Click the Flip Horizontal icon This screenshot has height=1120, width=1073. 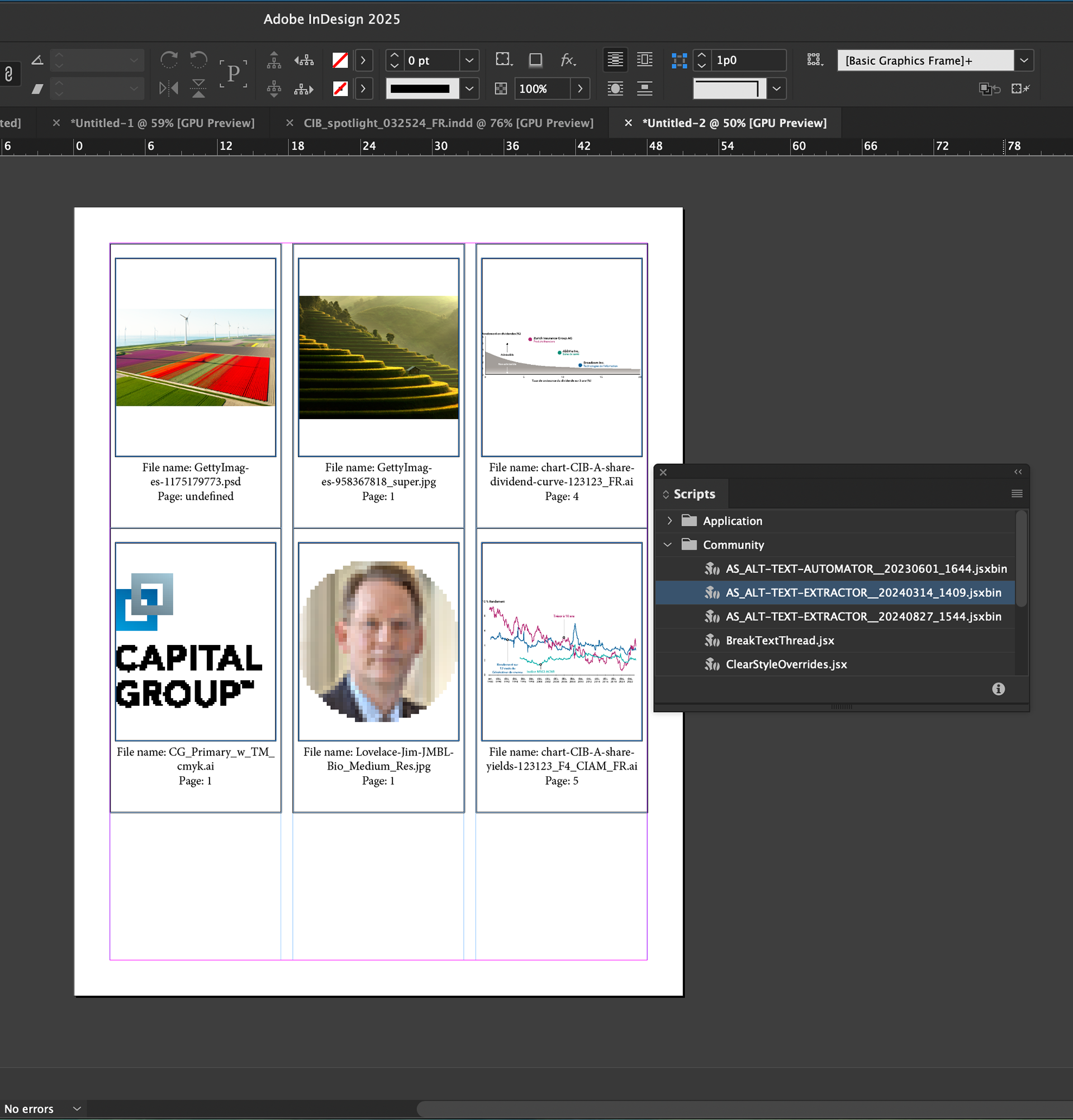pos(169,88)
